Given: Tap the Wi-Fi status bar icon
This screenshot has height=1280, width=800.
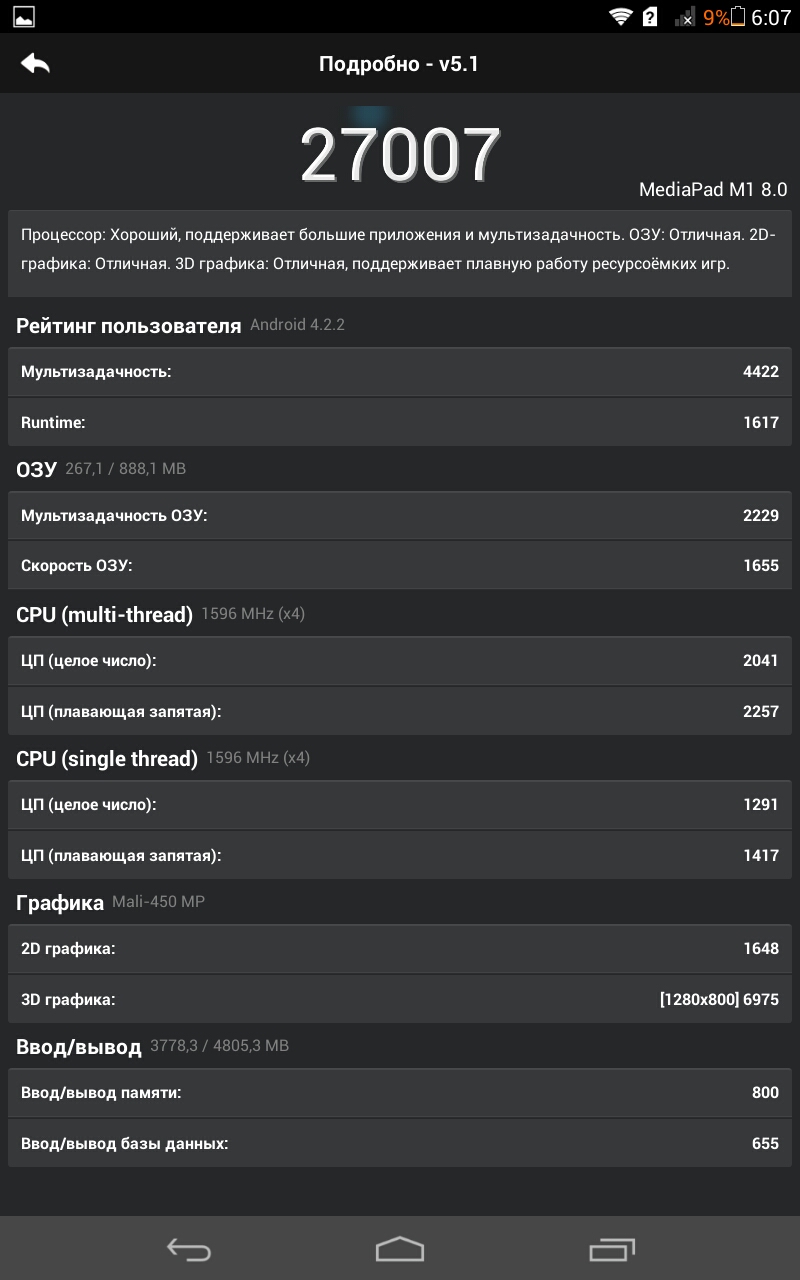Looking at the screenshot, I should point(621,17).
